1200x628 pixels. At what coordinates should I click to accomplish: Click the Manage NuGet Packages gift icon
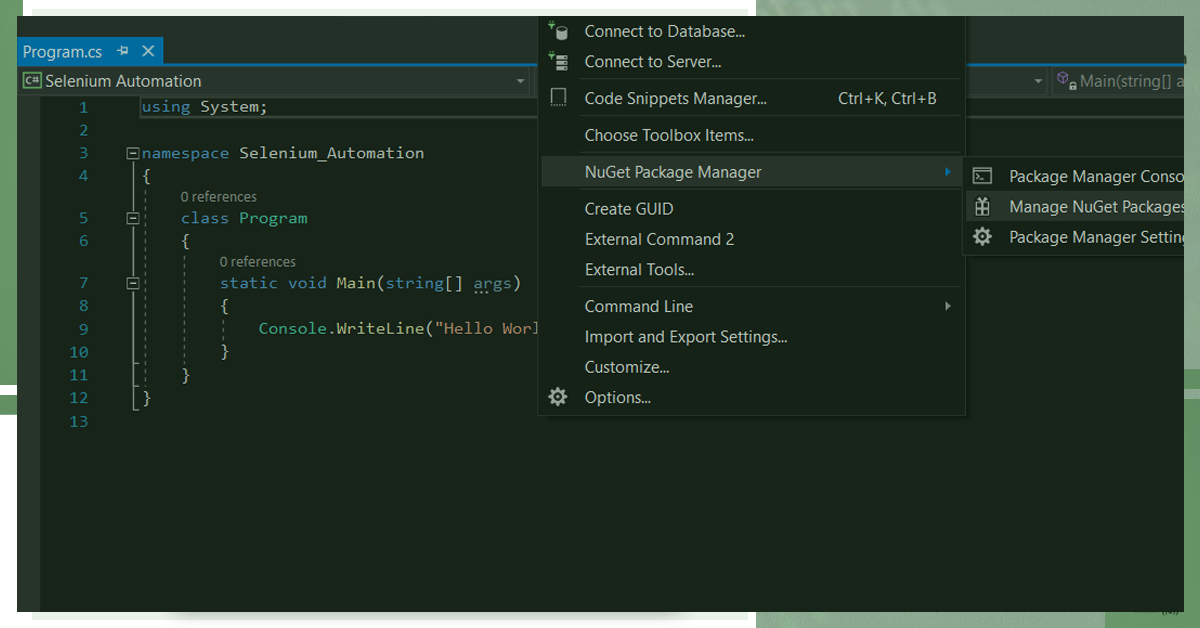983,207
